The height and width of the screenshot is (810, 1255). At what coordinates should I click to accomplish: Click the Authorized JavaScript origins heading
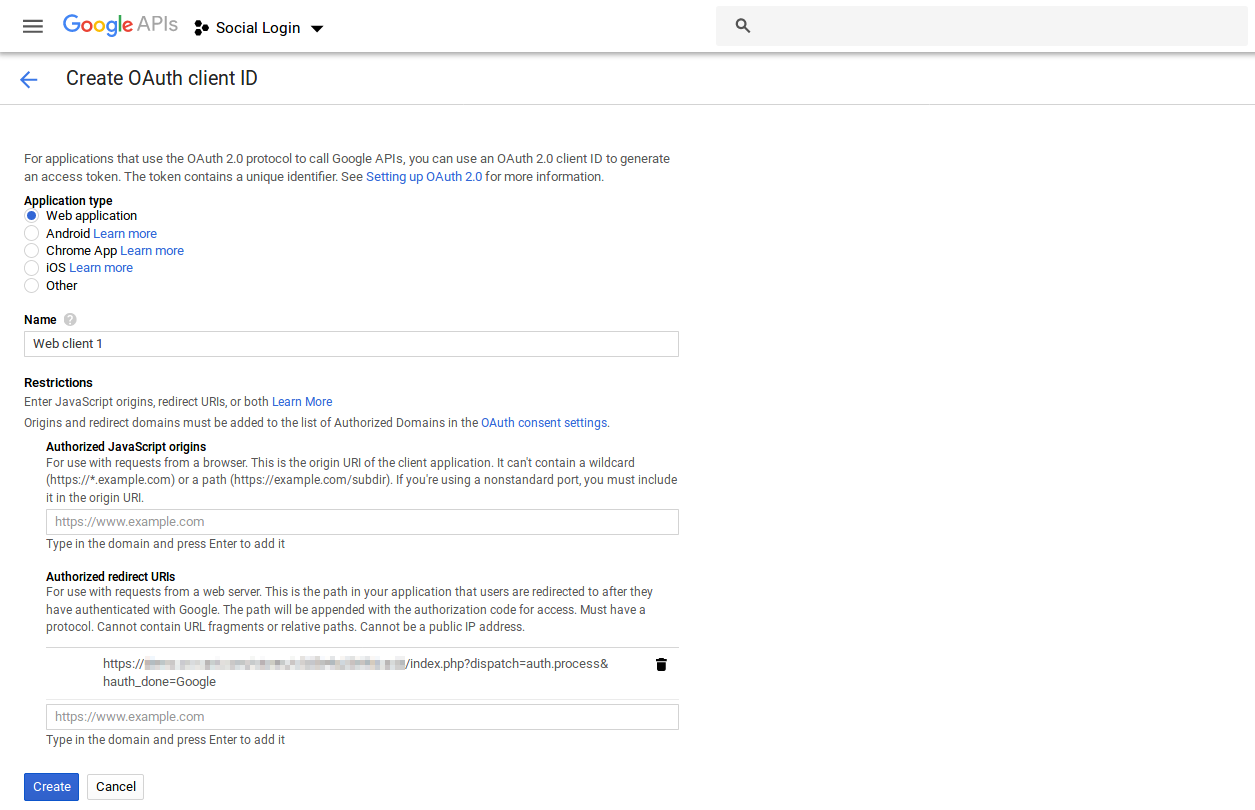click(126, 447)
